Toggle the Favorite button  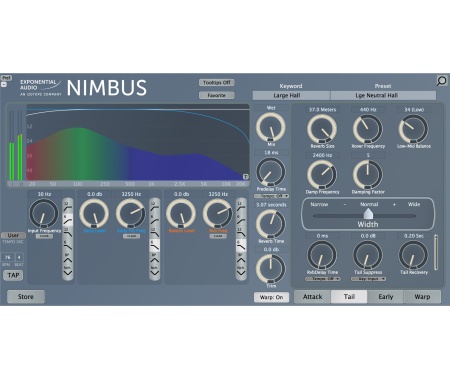point(217,95)
